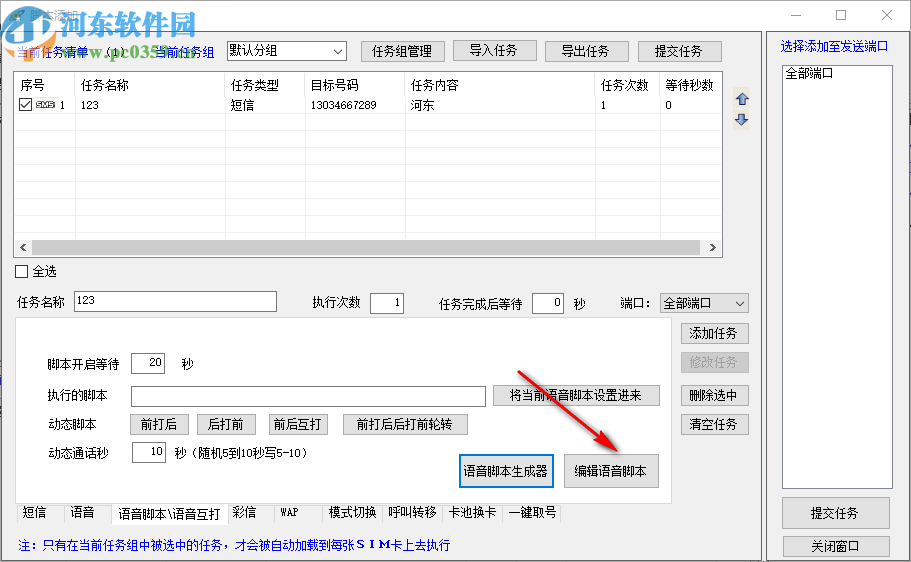This screenshot has width=911, height=562.
Task: Click 任务名称 column header
Action: 149,85
